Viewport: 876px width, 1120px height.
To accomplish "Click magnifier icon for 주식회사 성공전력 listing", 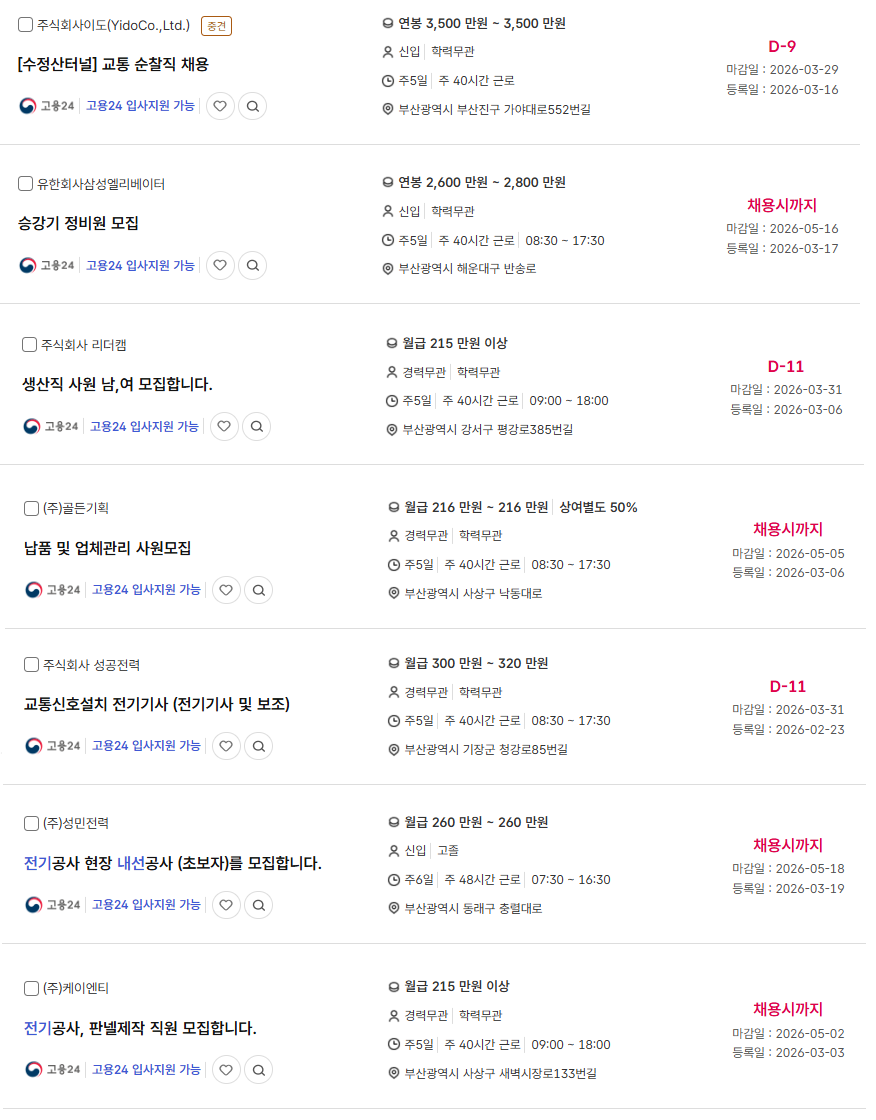I will [x=259, y=746].
